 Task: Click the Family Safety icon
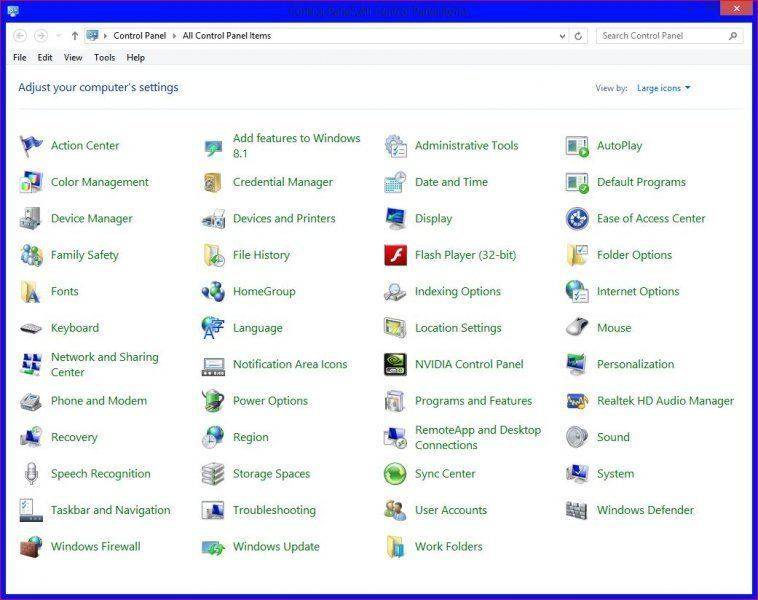point(31,255)
